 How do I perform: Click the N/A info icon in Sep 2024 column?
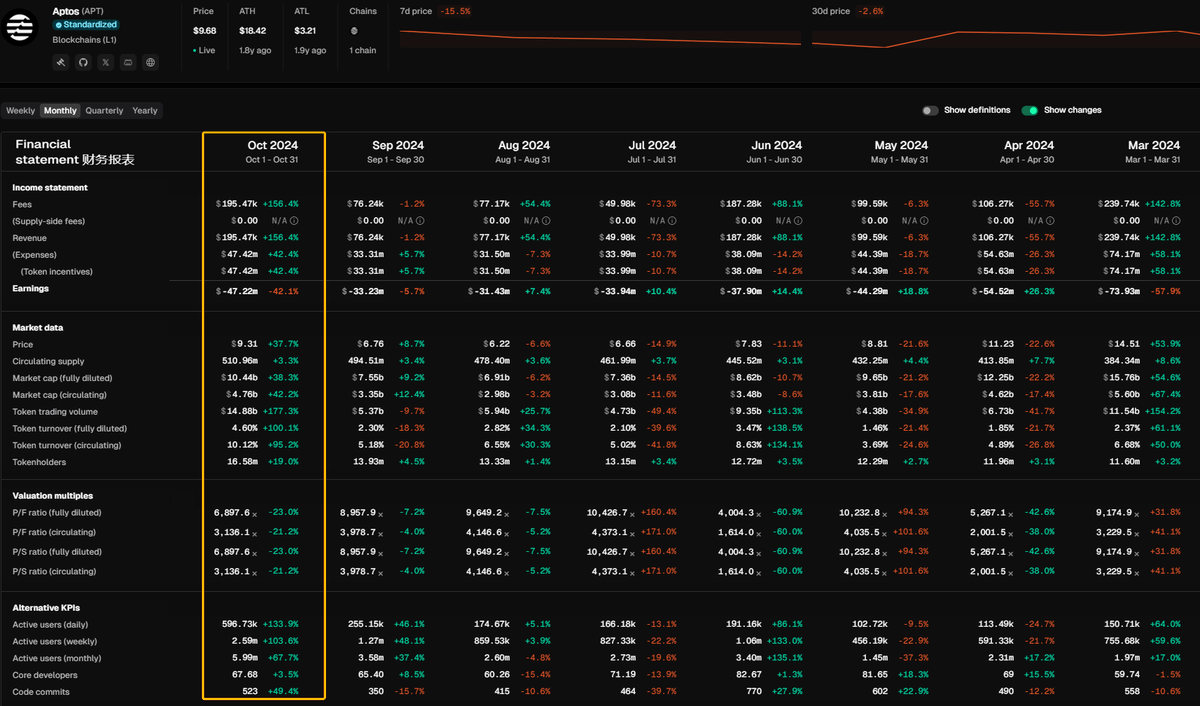click(420, 221)
